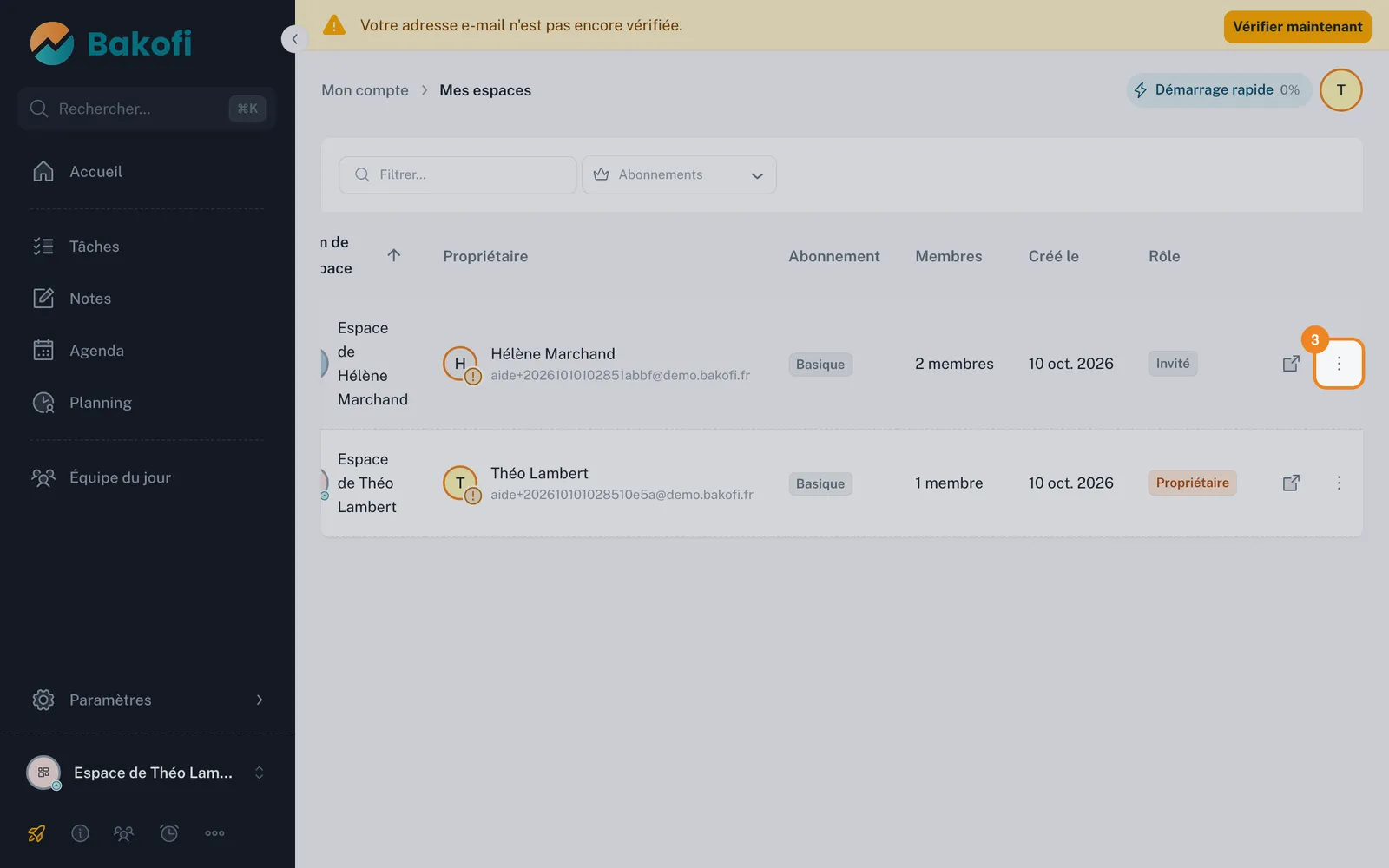
Task: Click the clock icon in the bottom bar
Action: pyautogui.click(x=169, y=833)
